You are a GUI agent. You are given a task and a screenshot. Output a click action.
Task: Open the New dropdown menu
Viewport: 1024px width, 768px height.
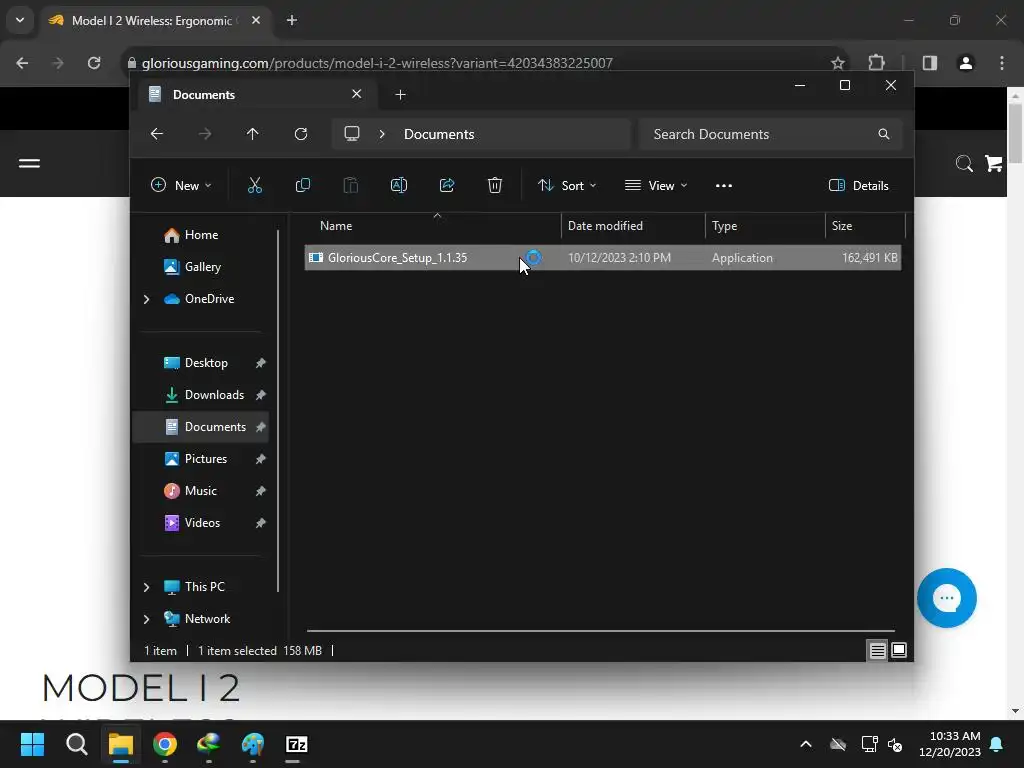tap(181, 185)
